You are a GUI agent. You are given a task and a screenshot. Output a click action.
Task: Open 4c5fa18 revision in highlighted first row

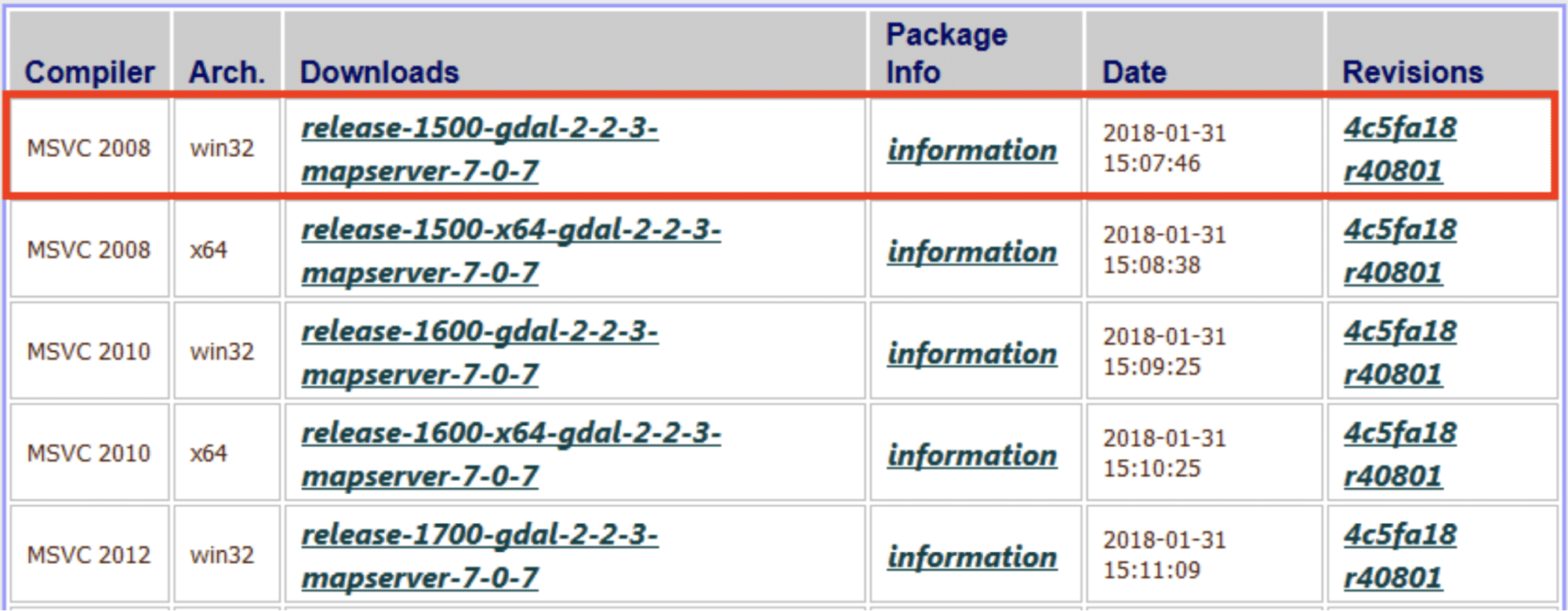click(1400, 128)
